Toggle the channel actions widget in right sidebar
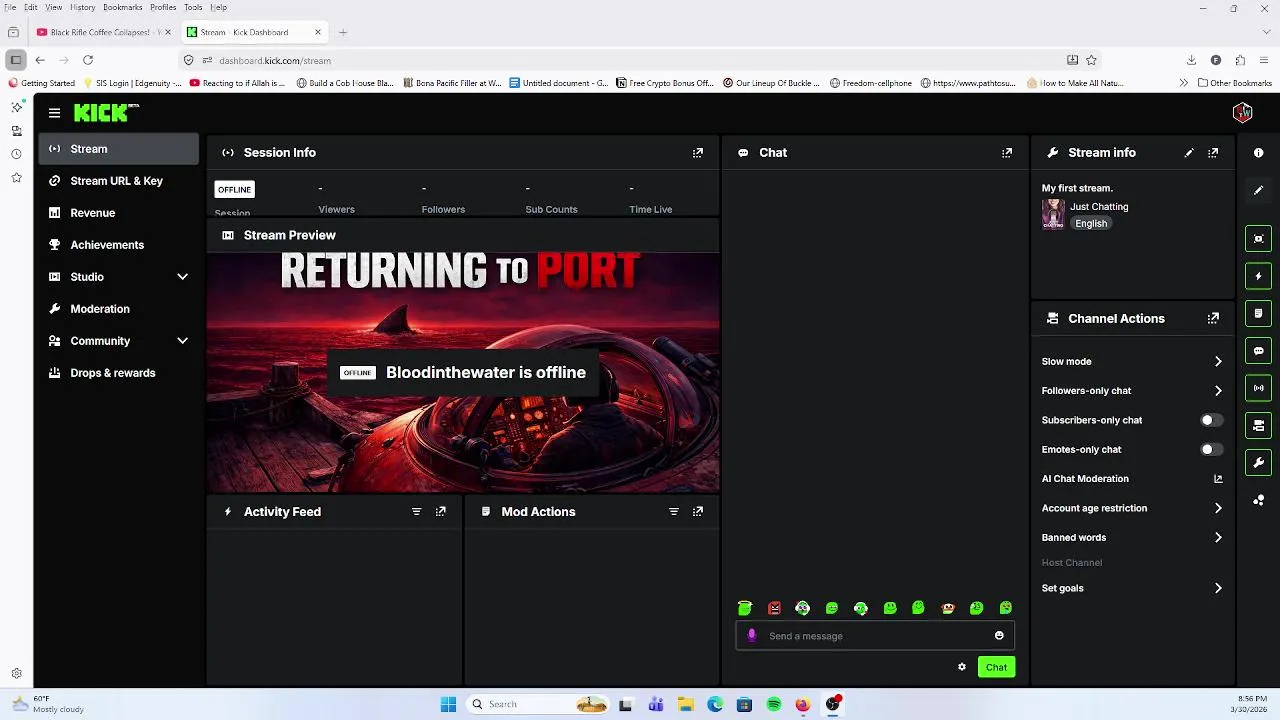The width and height of the screenshot is (1280, 720). [x=1258, y=426]
